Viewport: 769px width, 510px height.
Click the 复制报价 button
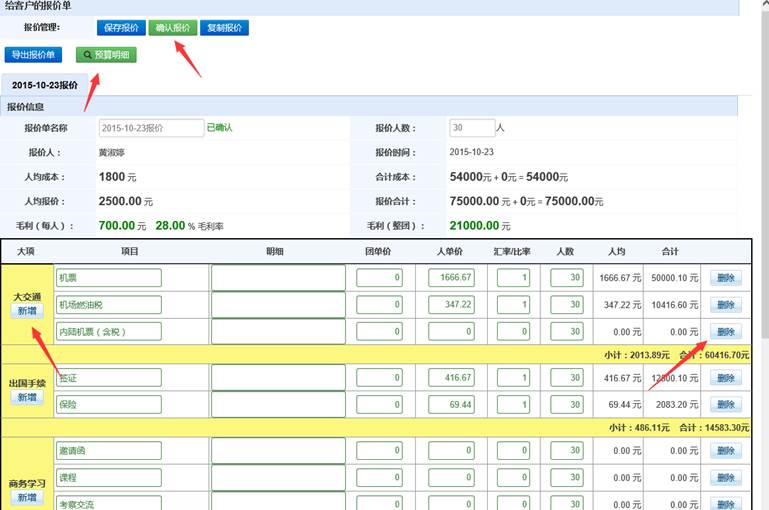point(224,28)
